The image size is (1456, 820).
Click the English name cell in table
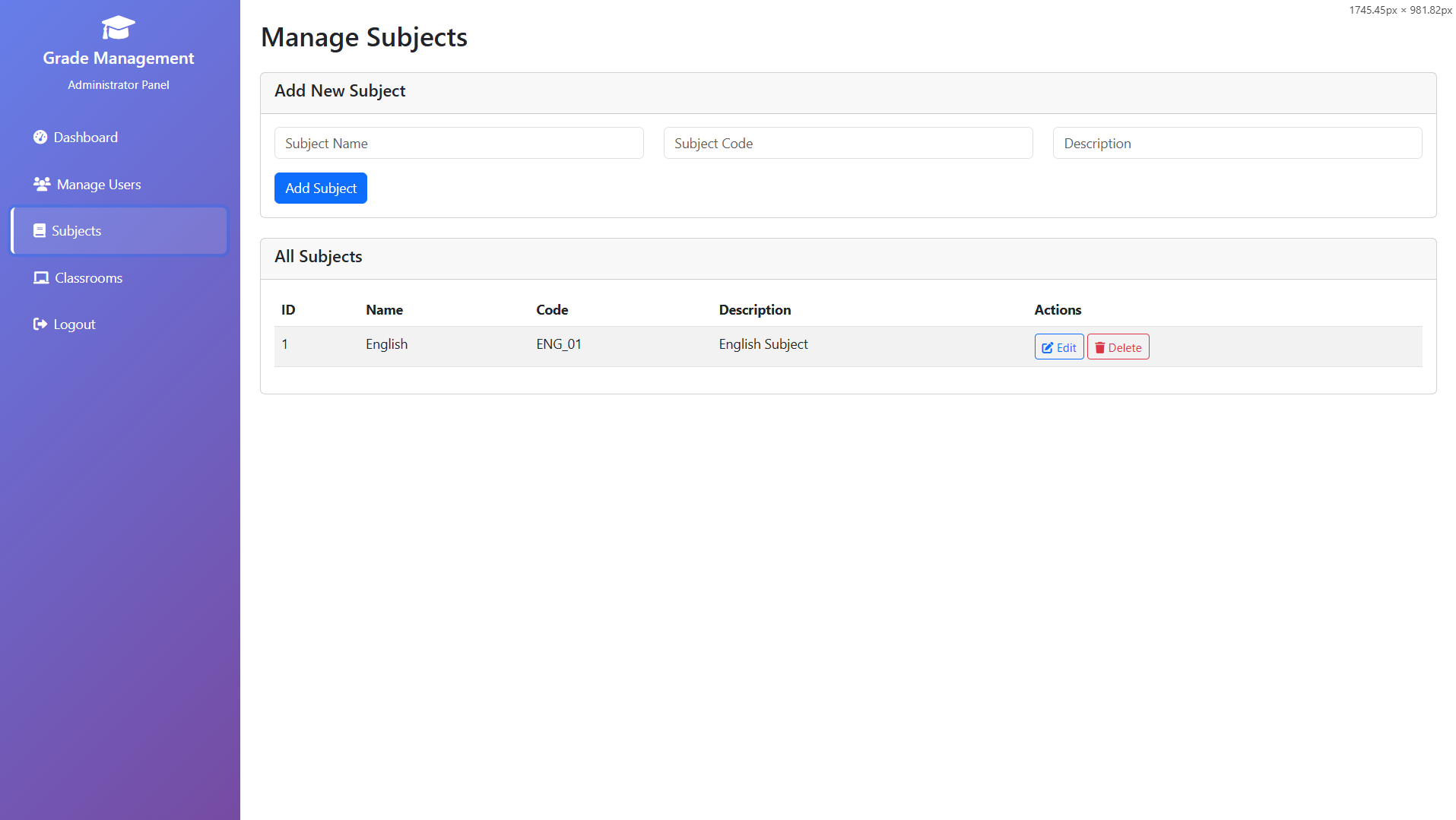pos(386,344)
